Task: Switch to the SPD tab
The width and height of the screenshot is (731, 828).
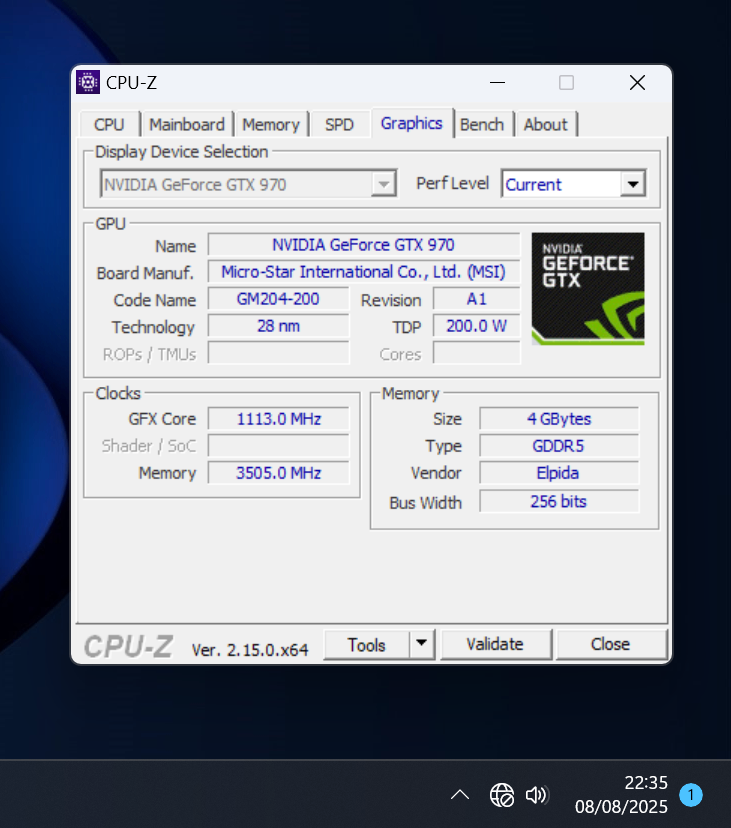Action: coord(339,125)
